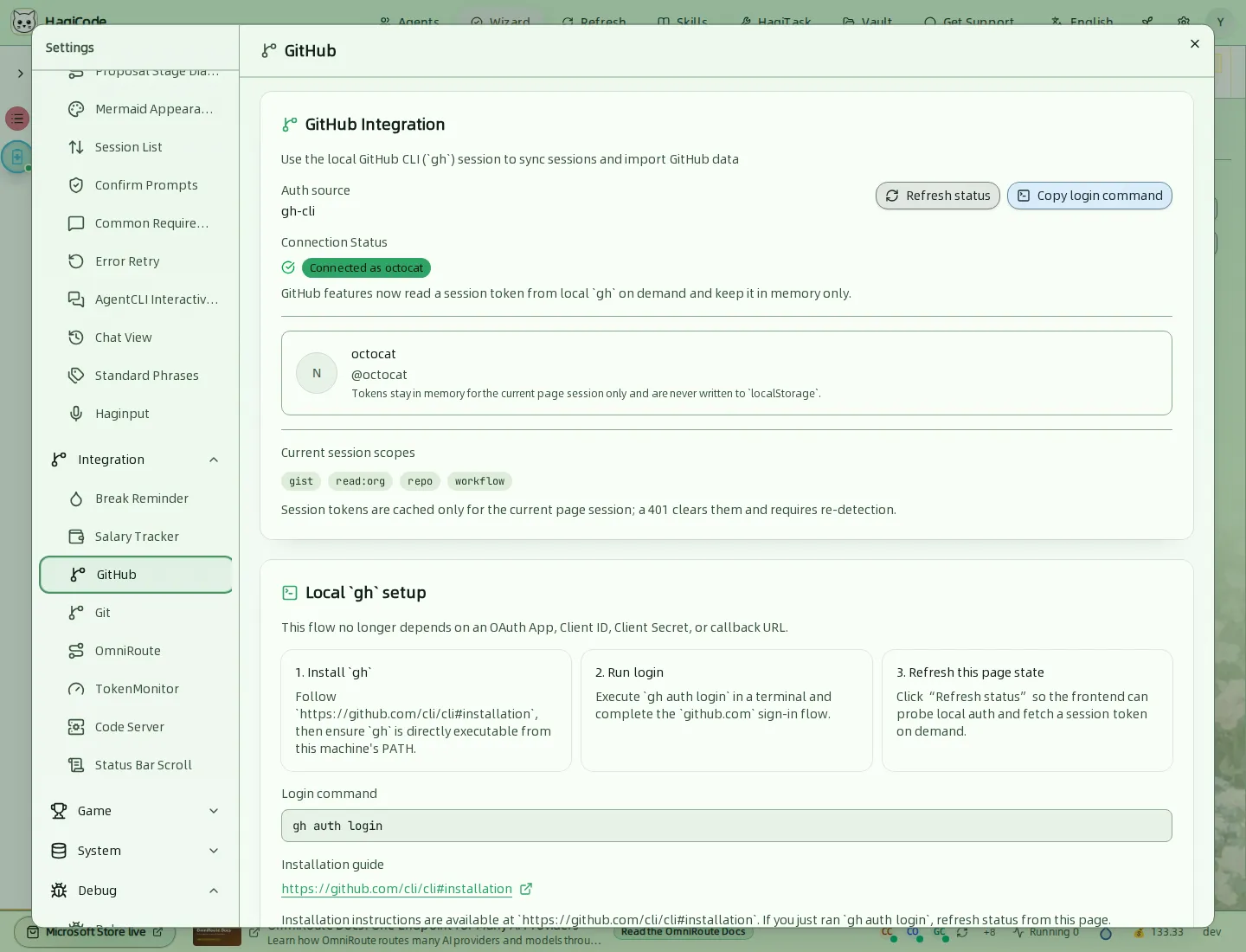Open the Git settings page
The image size is (1246, 952).
click(x=136, y=613)
